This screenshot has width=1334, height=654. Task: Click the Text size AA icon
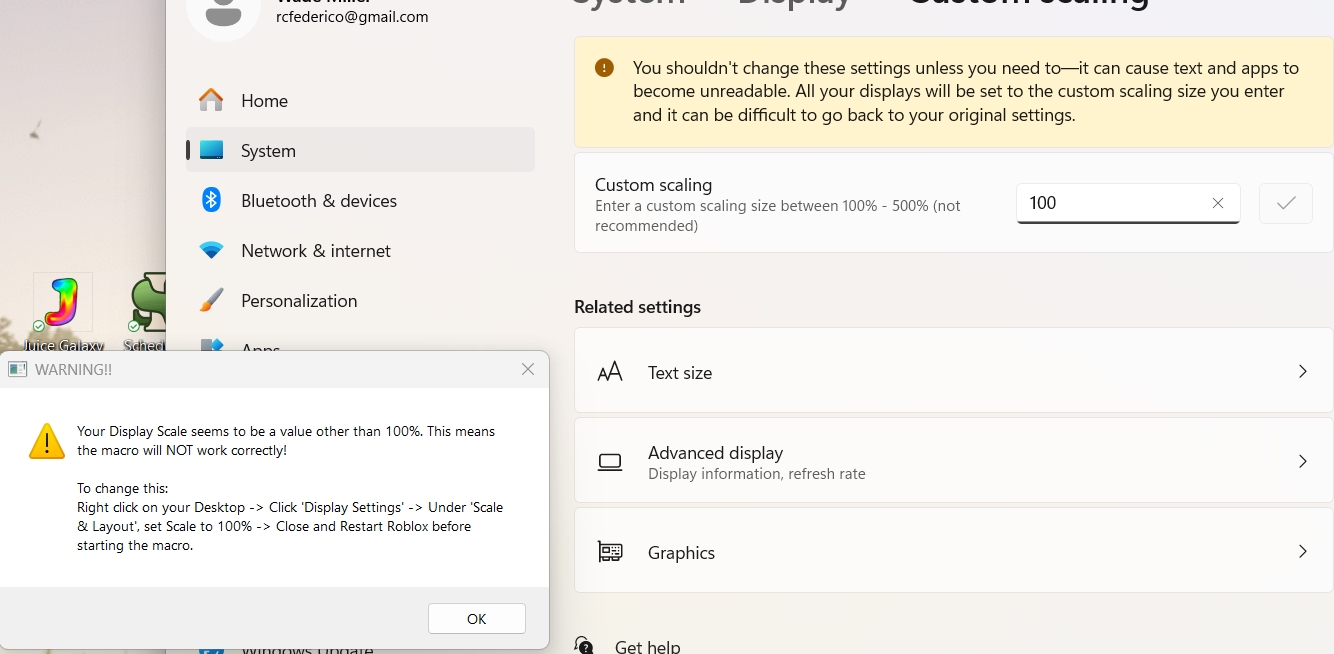[x=610, y=371]
